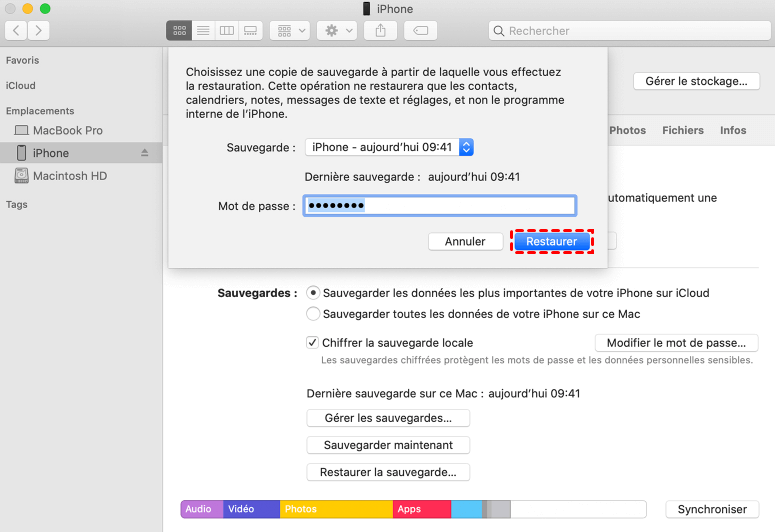Go back with the left arrow
The height and width of the screenshot is (532, 775).
point(16,31)
